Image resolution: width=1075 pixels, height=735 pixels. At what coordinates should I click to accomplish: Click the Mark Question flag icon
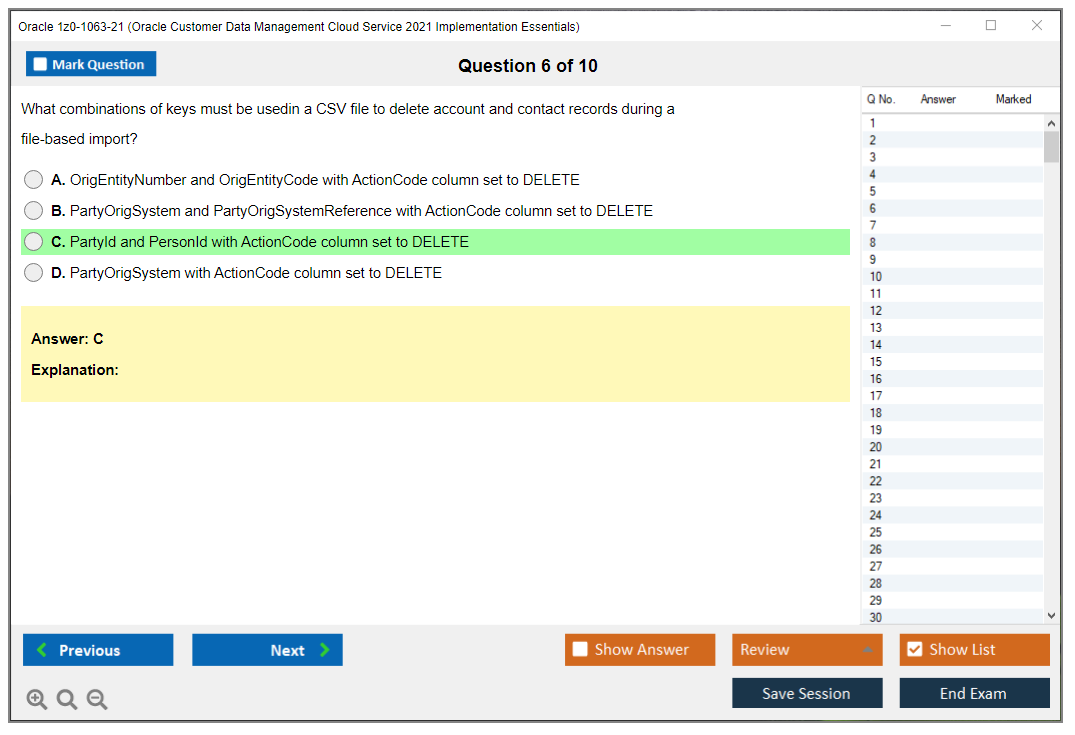pos(40,63)
